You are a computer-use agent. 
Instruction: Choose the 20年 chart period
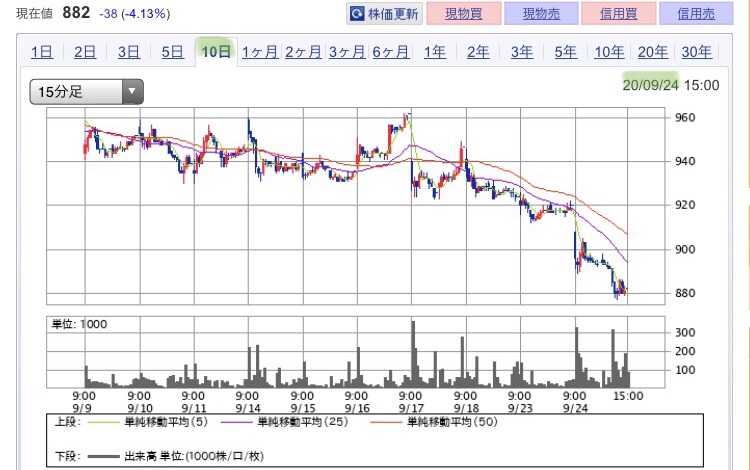click(x=652, y=52)
